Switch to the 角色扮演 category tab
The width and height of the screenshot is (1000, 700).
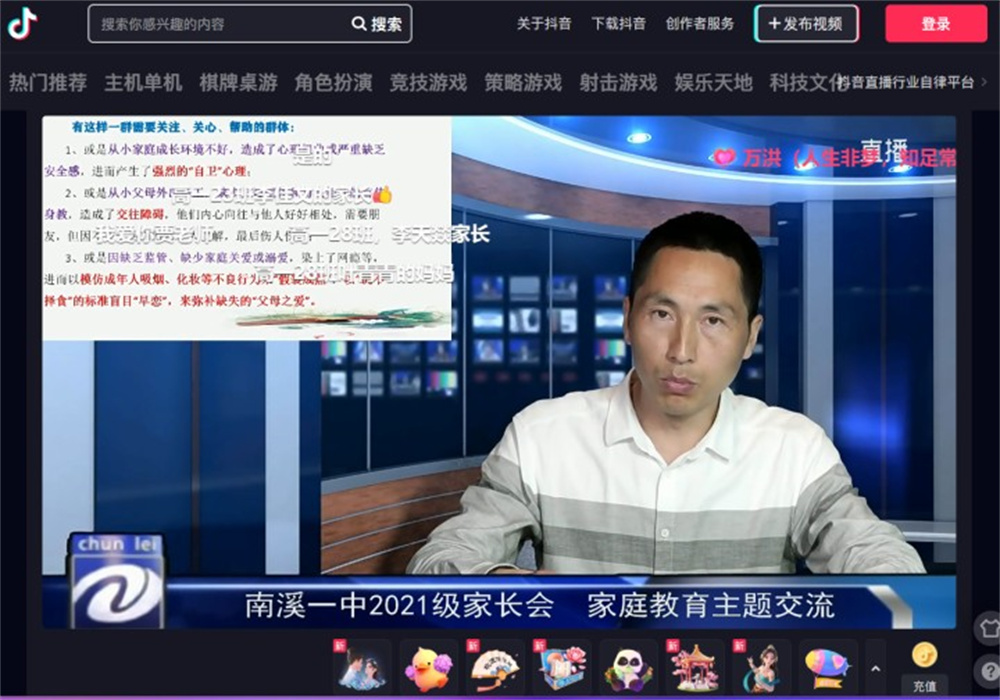coord(333,82)
